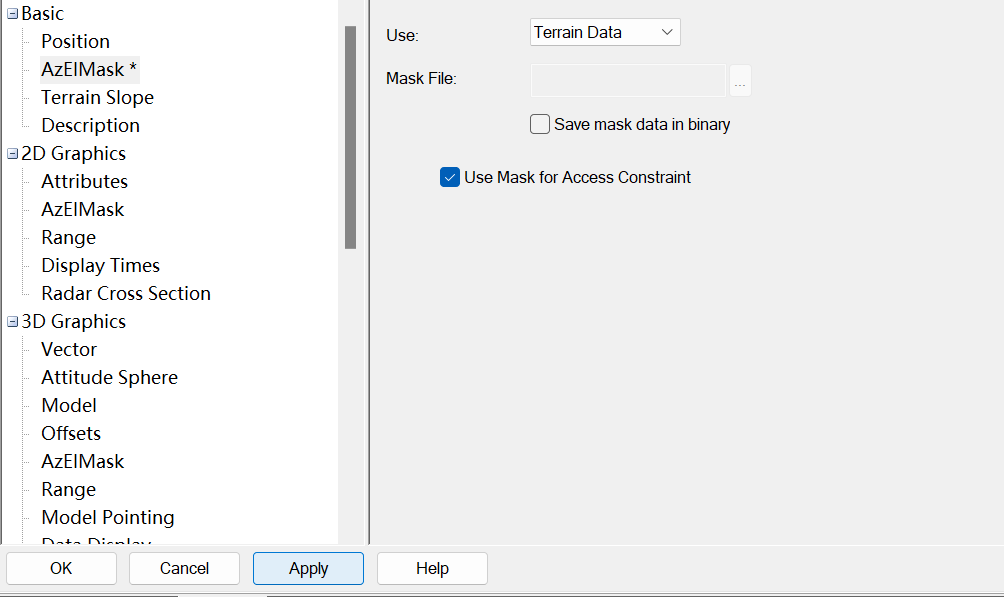The width and height of the screenshot is (1004, 597).
Task: Show Display Times settings
Action: [100, 265]
